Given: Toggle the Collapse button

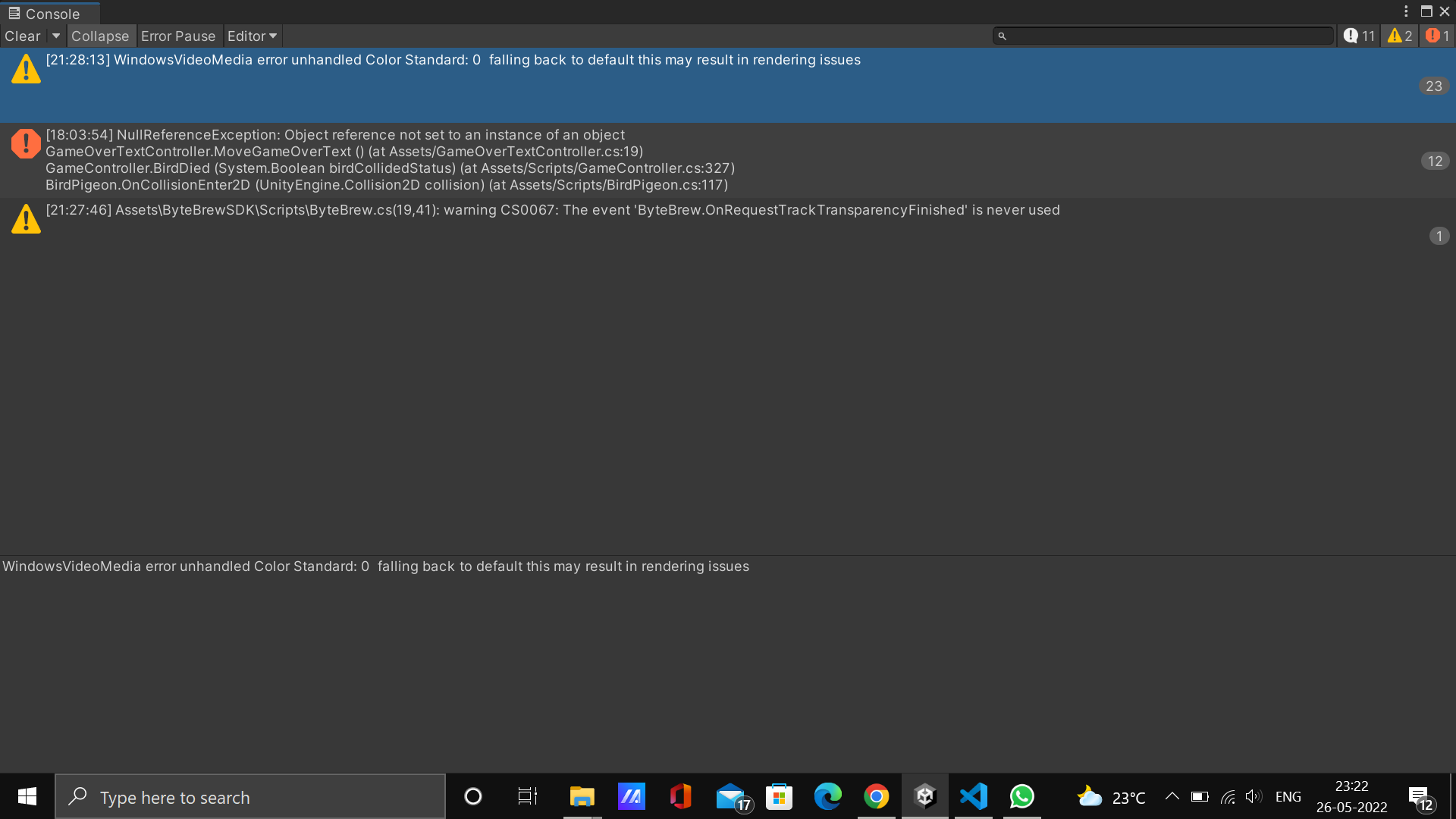Looking at the screenshot, I should point(100,36).
